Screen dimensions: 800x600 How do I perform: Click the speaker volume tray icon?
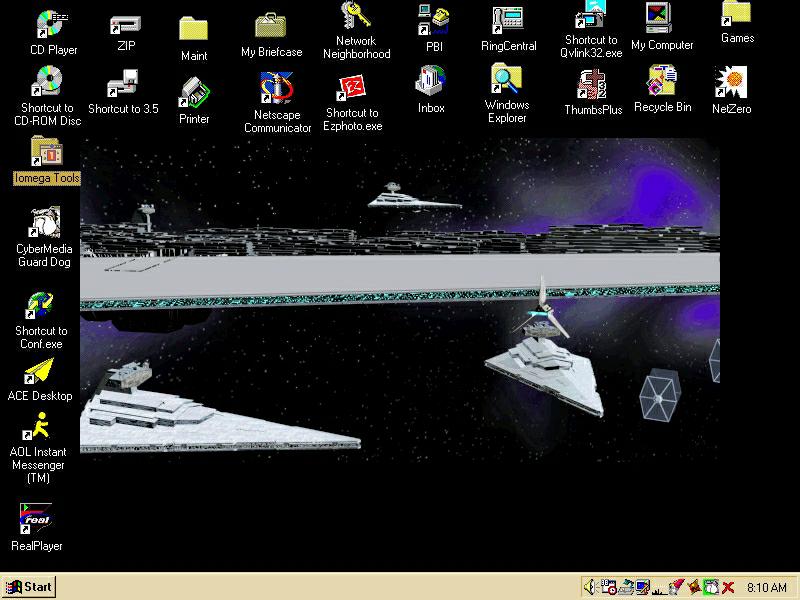point(591,587)
